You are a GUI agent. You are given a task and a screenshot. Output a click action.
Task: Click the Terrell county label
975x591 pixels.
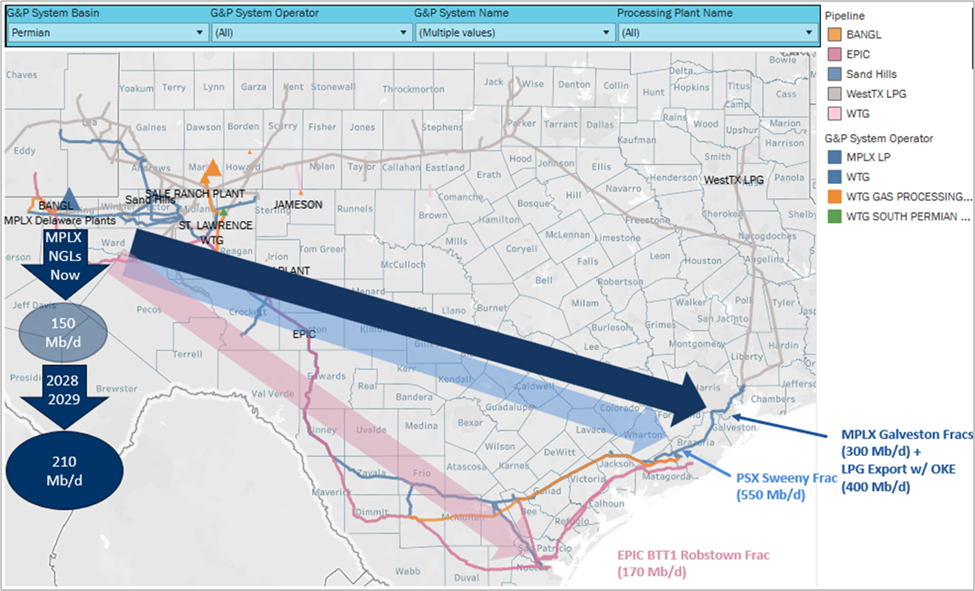(x=188, y=354)
